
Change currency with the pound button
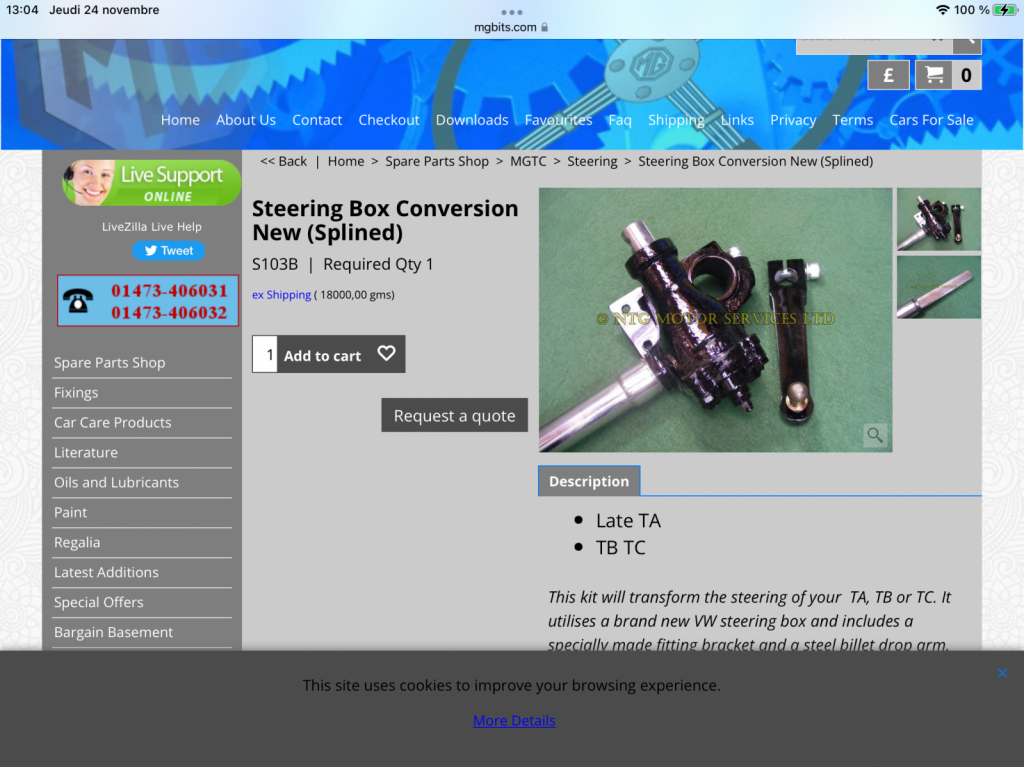point(888,75)
